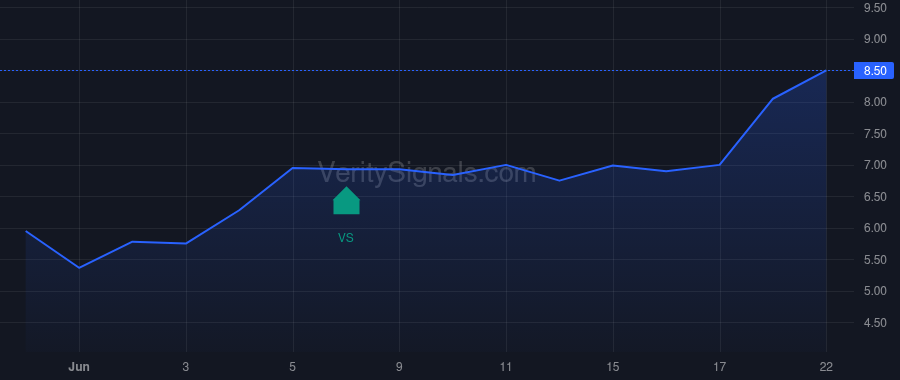Click the VS text under the marker
This screenshot has width=900, height=380.
click(x=346, y=238)
